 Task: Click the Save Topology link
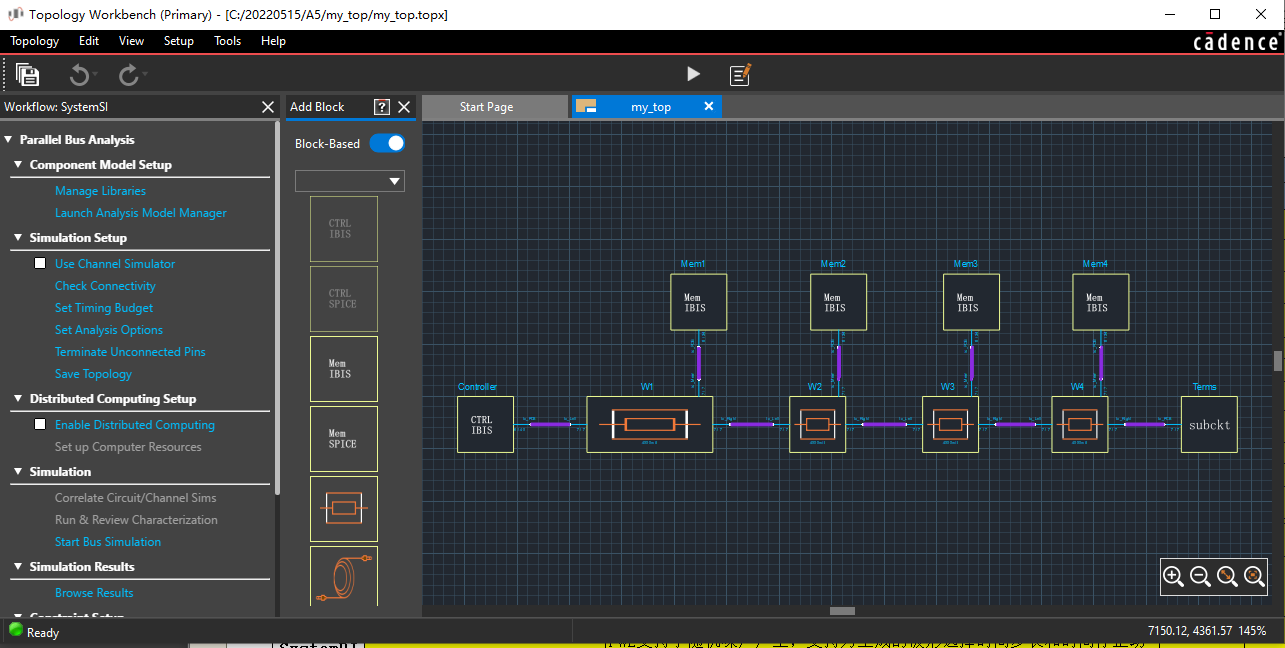(93, 374)
